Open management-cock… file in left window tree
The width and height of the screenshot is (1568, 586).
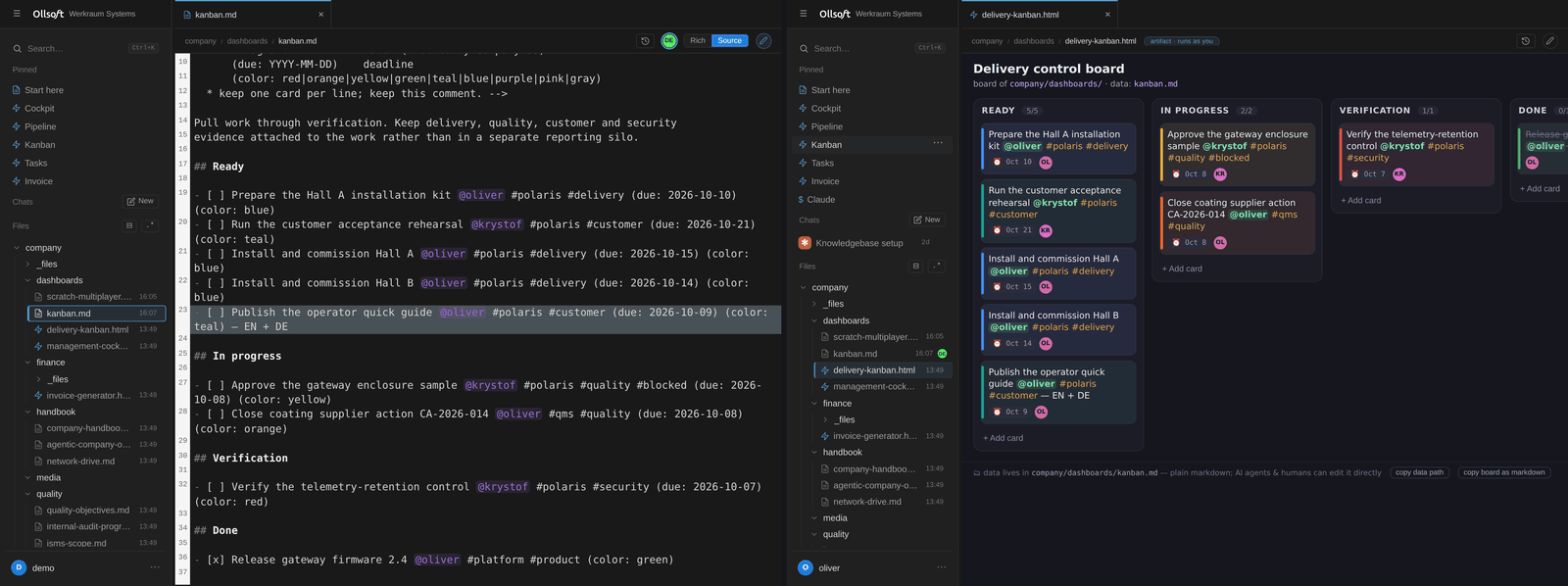click(x=95, y=346)
